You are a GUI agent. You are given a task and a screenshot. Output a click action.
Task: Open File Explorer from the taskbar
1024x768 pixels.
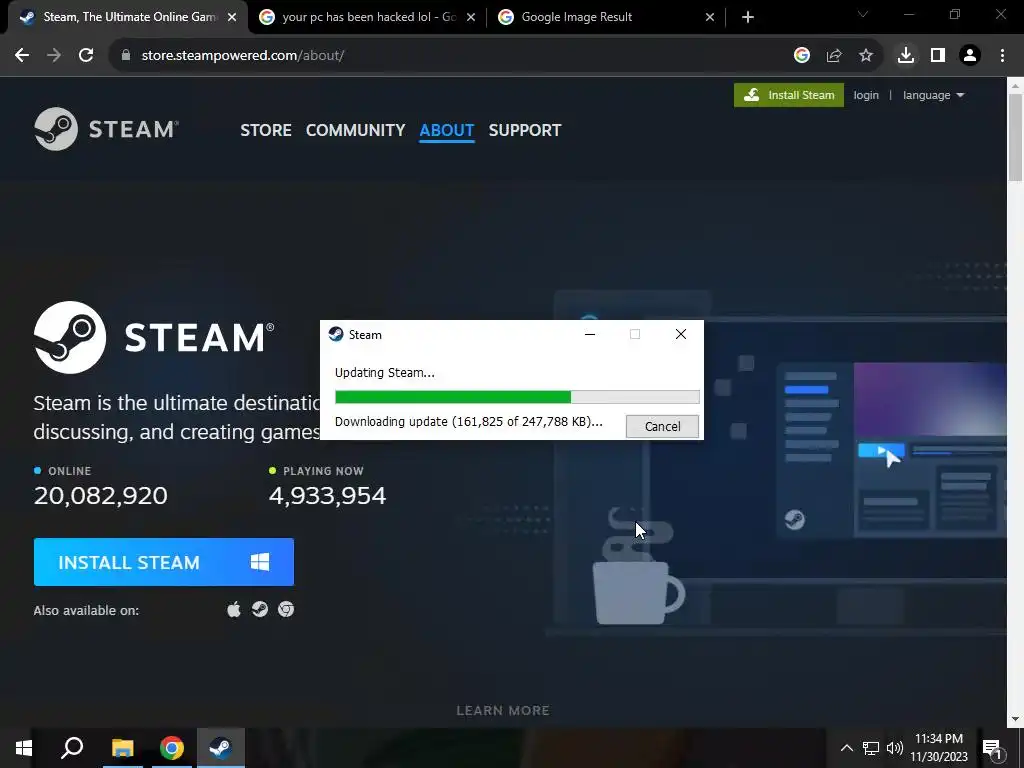point(122,748)
